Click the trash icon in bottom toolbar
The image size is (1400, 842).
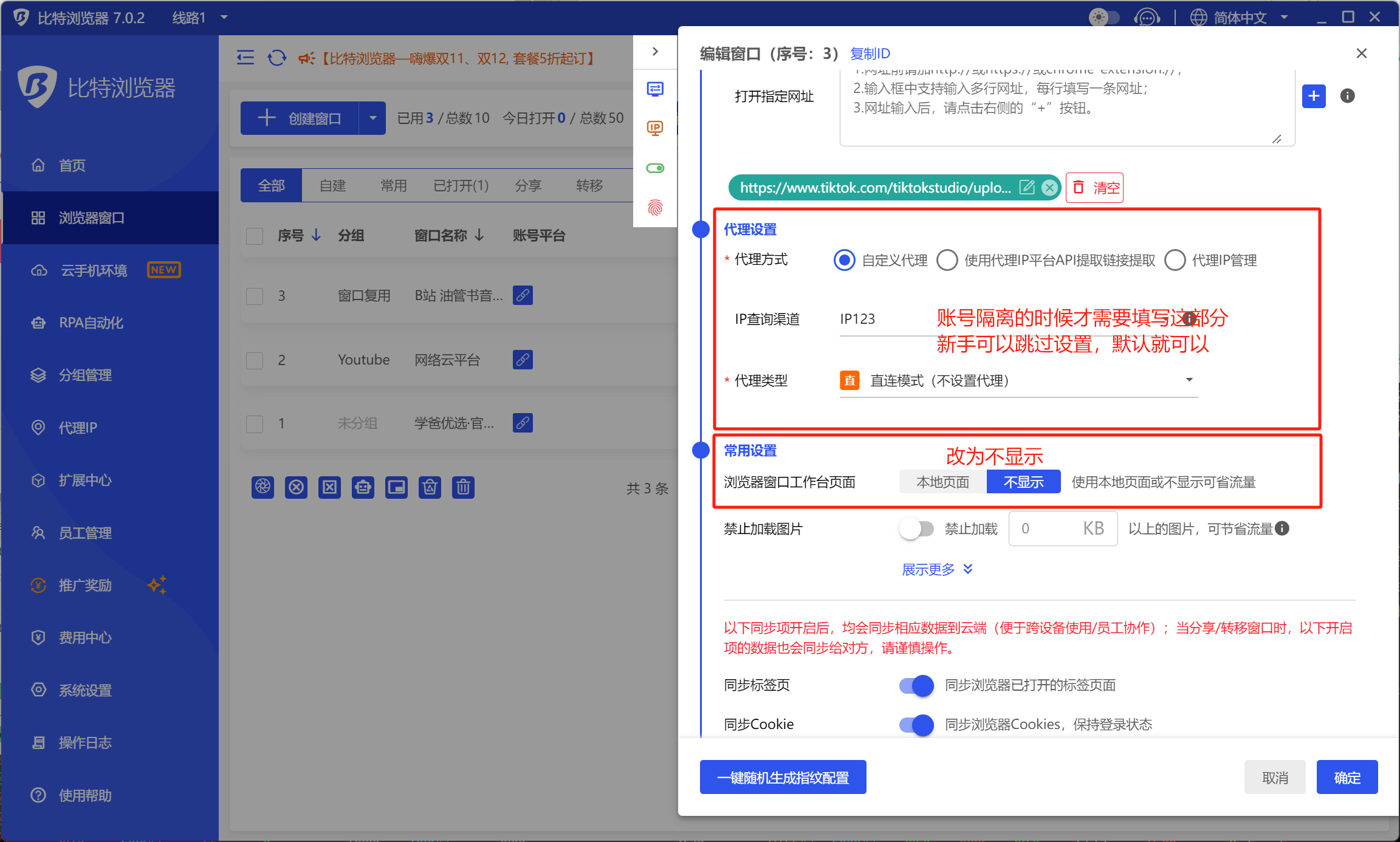(x=463, y=487)
